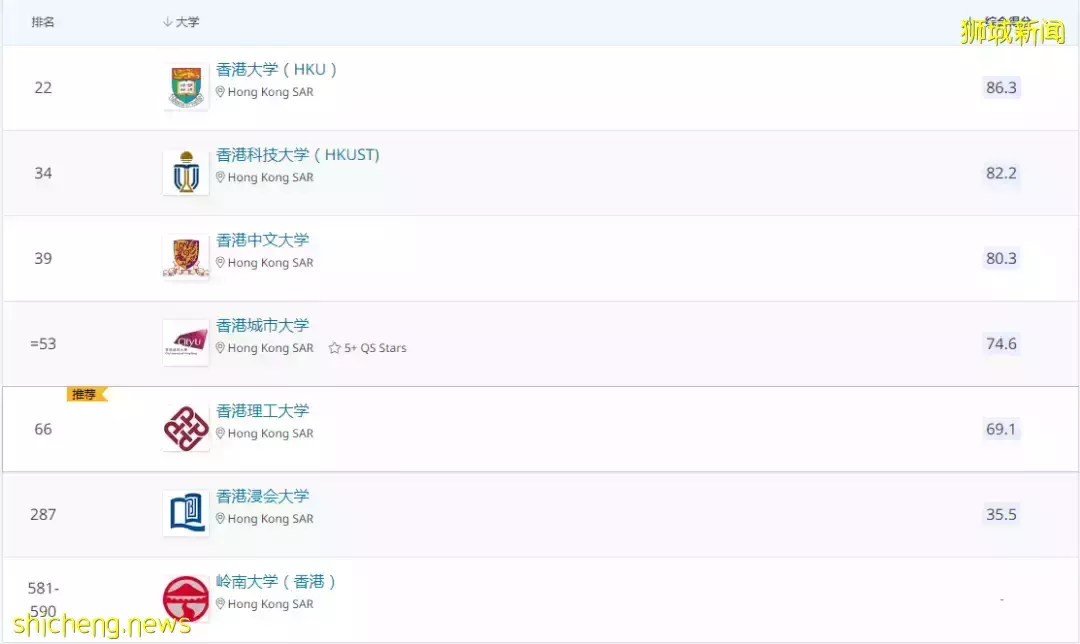Click the location pin under 香港浸会大学
Image resolution: width=1080 pixels, height=644 pixels.
pos(220,519)
